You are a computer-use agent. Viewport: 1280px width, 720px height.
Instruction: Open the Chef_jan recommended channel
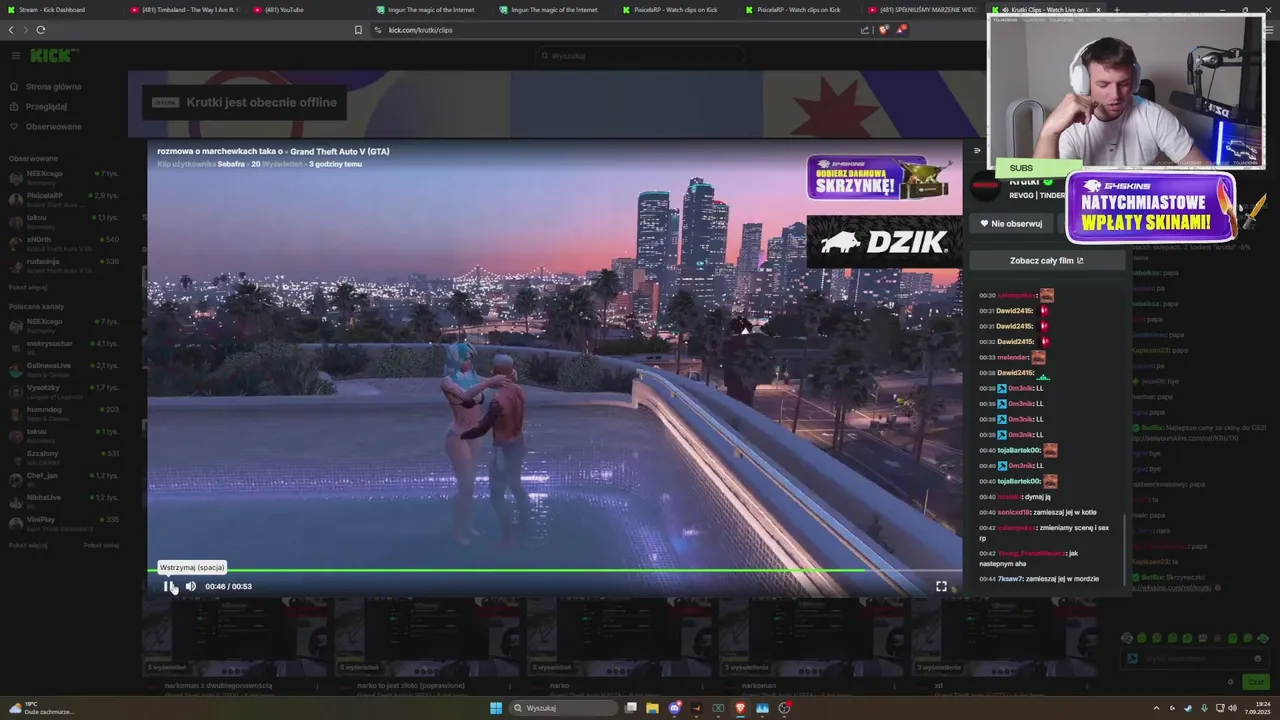point(63,478)
